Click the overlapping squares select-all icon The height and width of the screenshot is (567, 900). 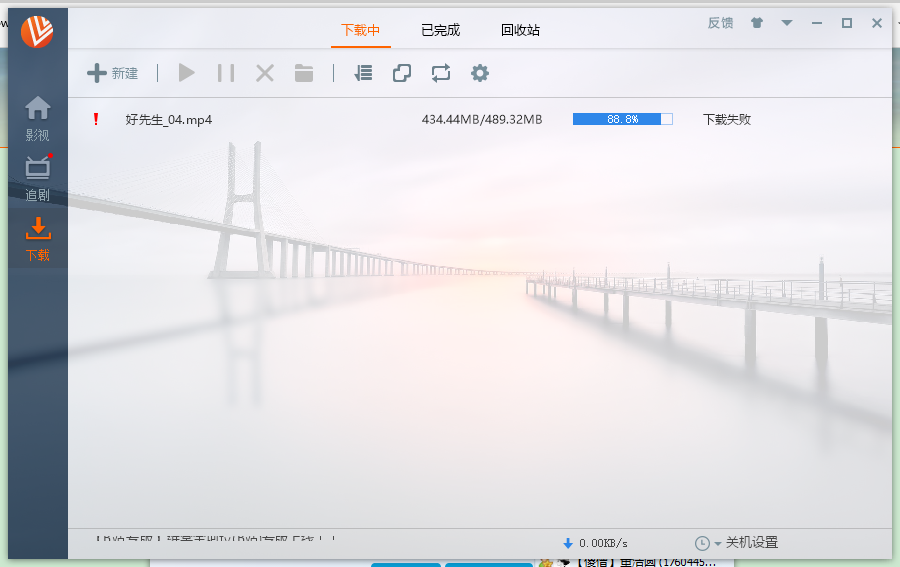tap(402, 73)
